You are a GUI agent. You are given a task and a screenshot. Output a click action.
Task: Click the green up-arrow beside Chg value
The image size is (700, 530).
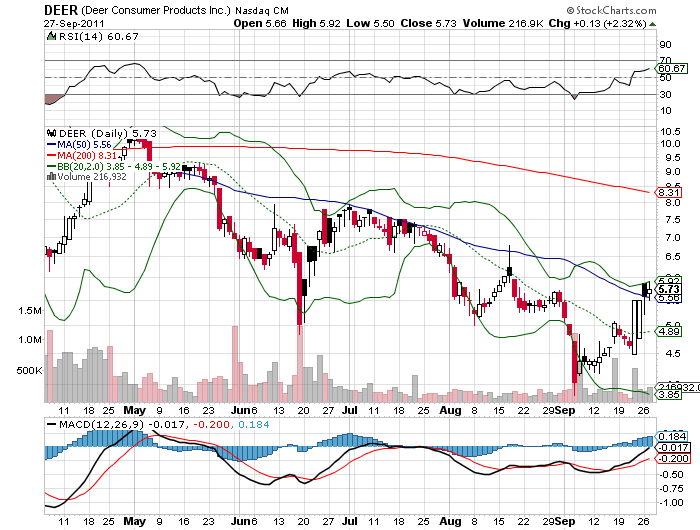pyautogui.click(x=653, y=24)
